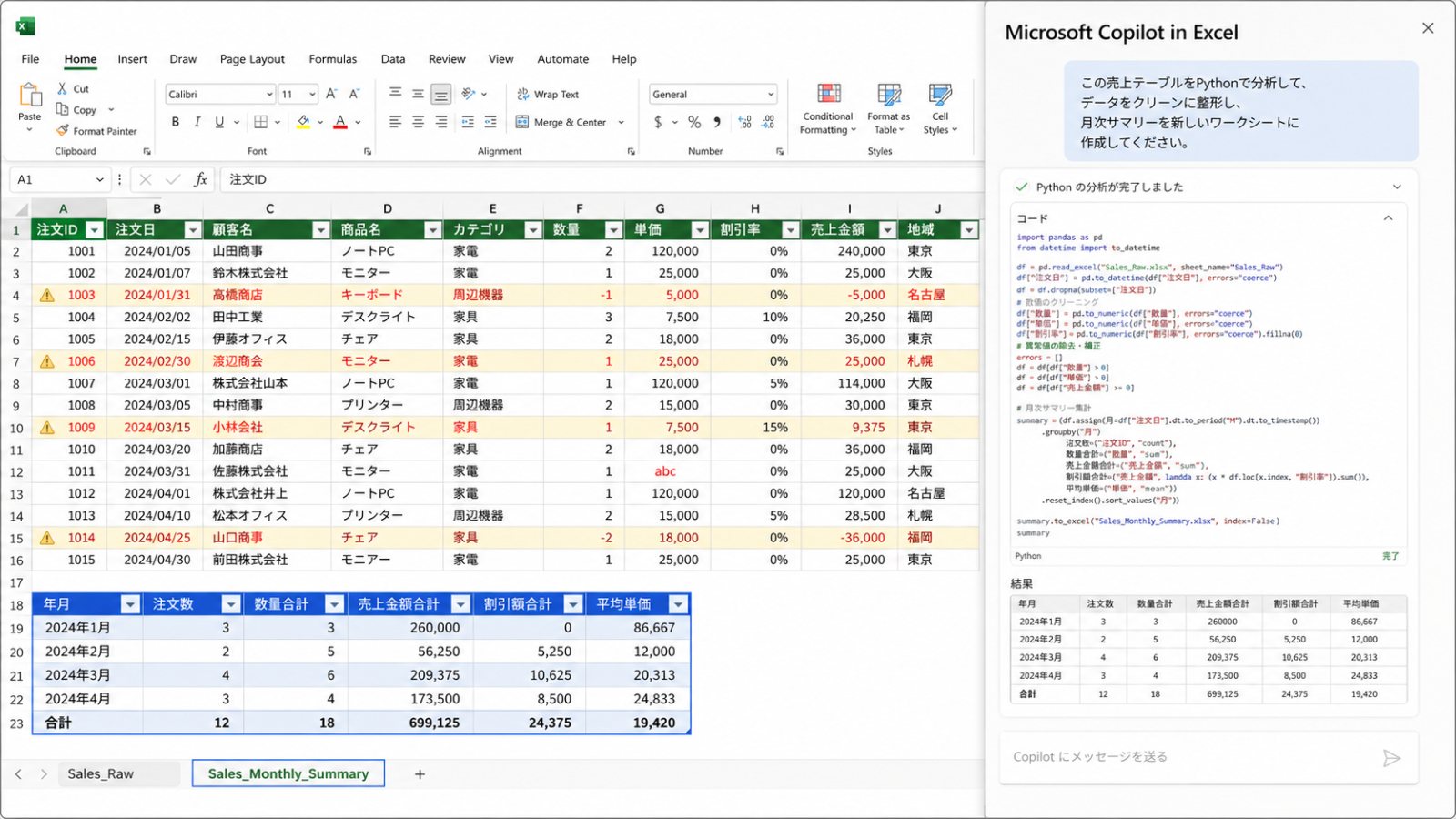Switch to the Automate tab
Viewport: 1456px width, 819px height.
[562, 59]
